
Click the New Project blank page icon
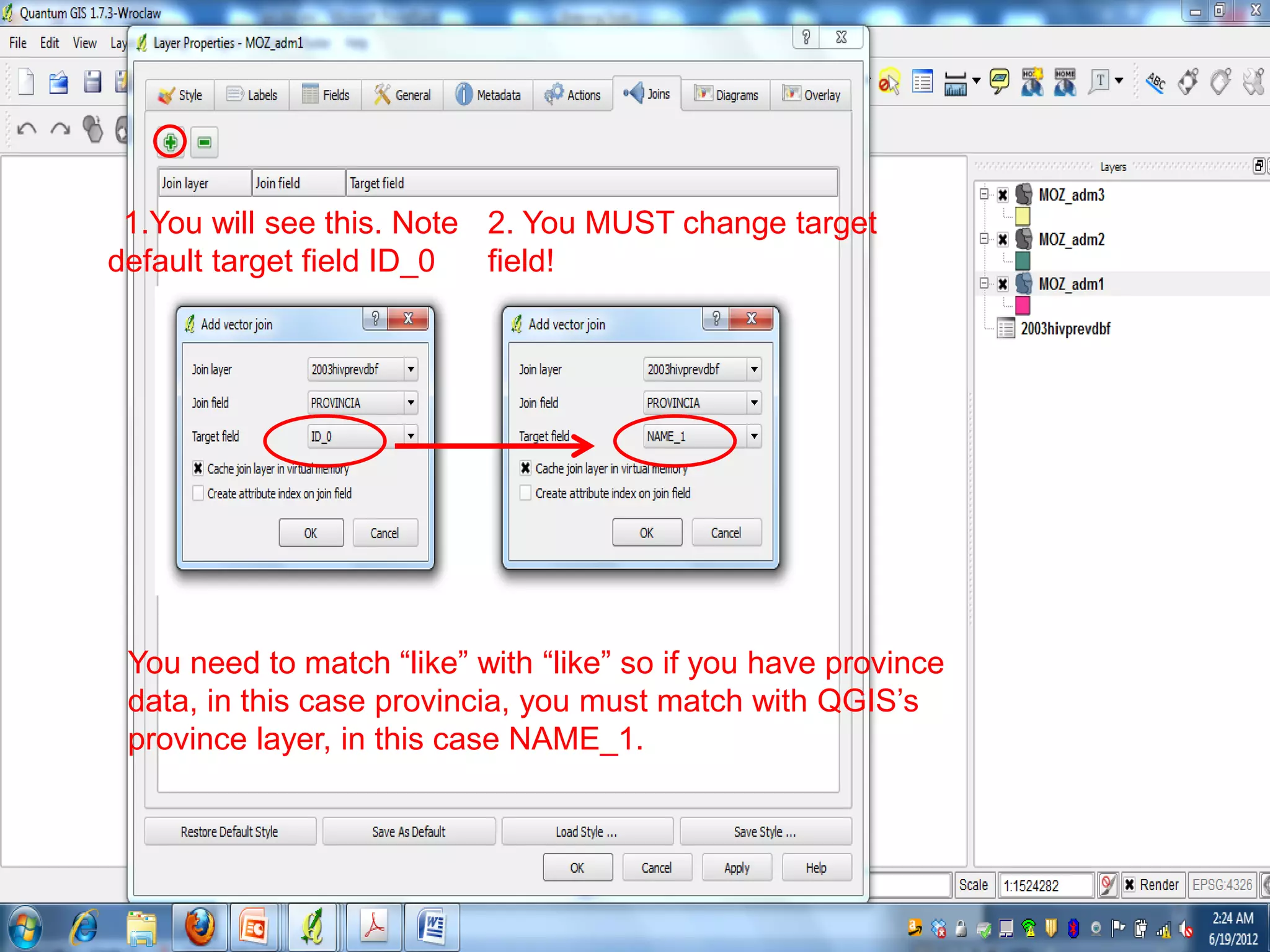pos(26,82)
